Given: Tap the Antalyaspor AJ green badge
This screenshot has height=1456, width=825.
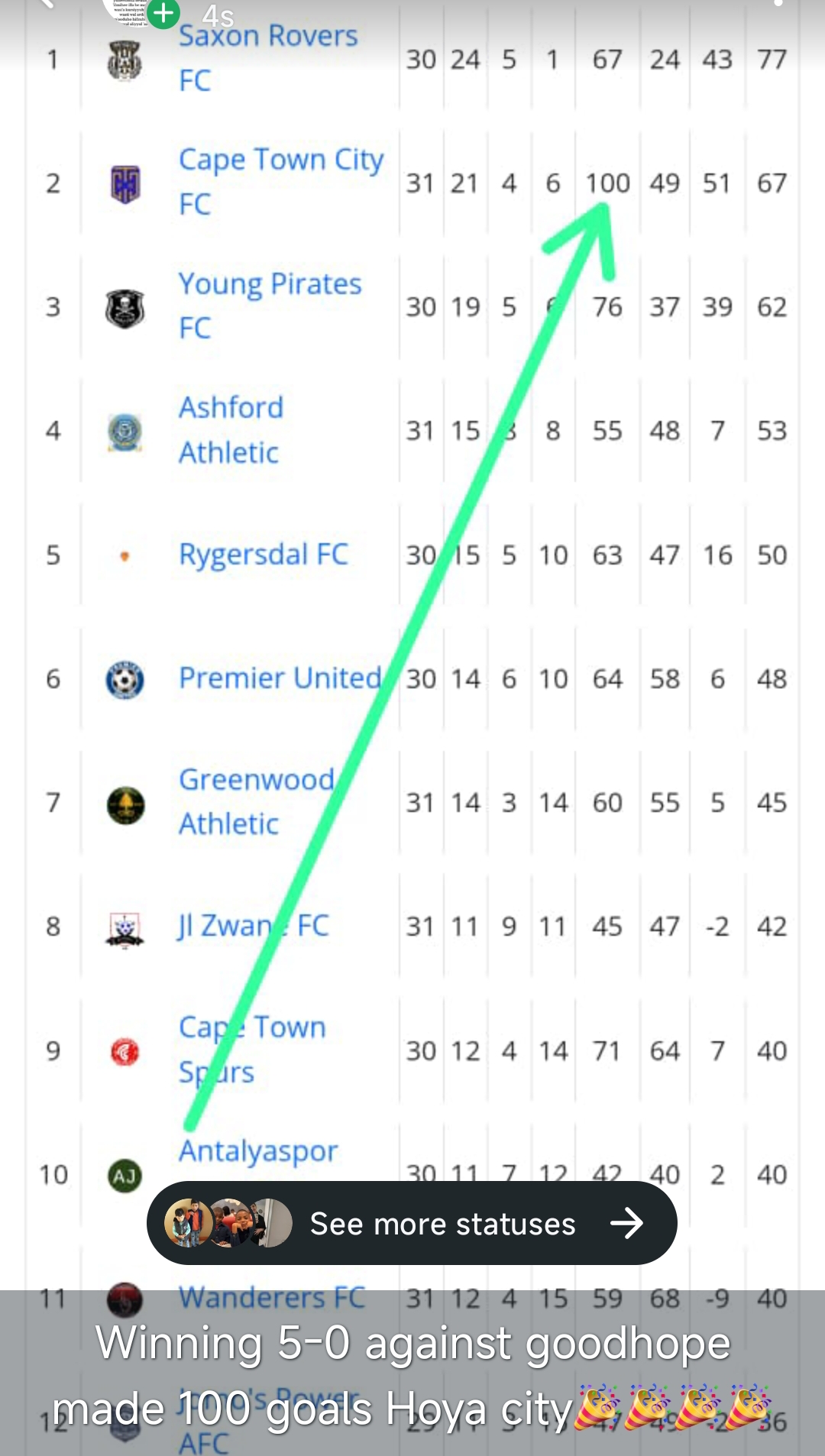Looking at the screenshot, I should click(125, 1176).
